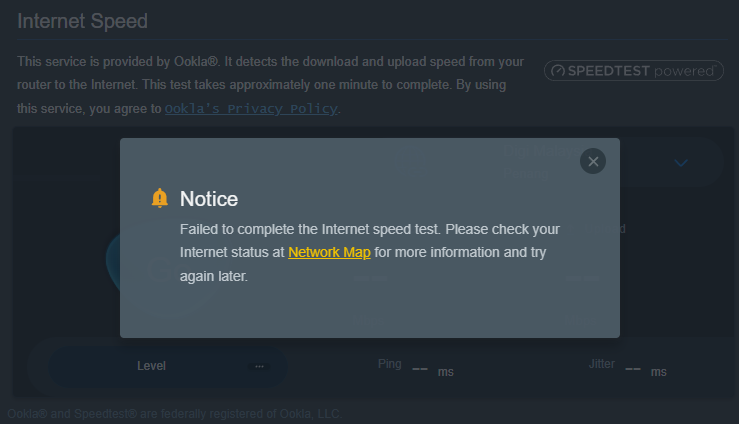
Task: Click the Ookla service description paragraph
Action: tap(271, 85)
